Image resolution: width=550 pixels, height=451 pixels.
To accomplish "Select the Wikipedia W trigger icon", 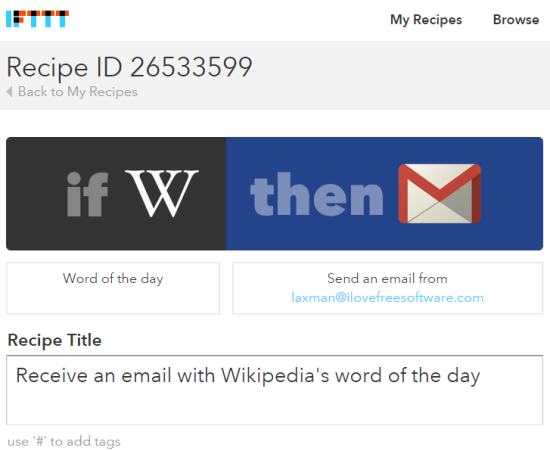I will [162, 193].
